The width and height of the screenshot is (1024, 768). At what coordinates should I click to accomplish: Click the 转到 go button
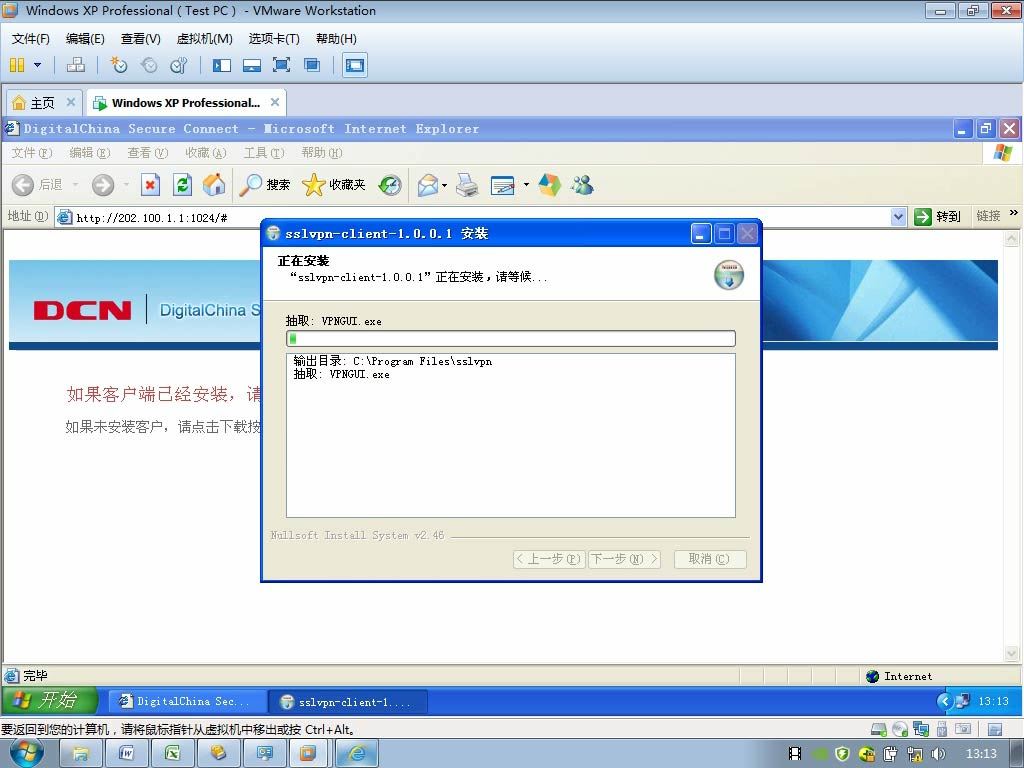point(938,216)
